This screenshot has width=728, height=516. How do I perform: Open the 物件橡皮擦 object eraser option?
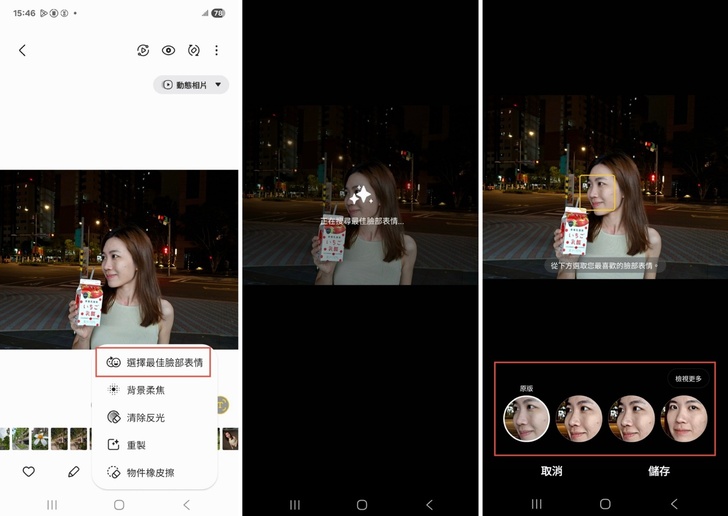click(x=150, y=472)
